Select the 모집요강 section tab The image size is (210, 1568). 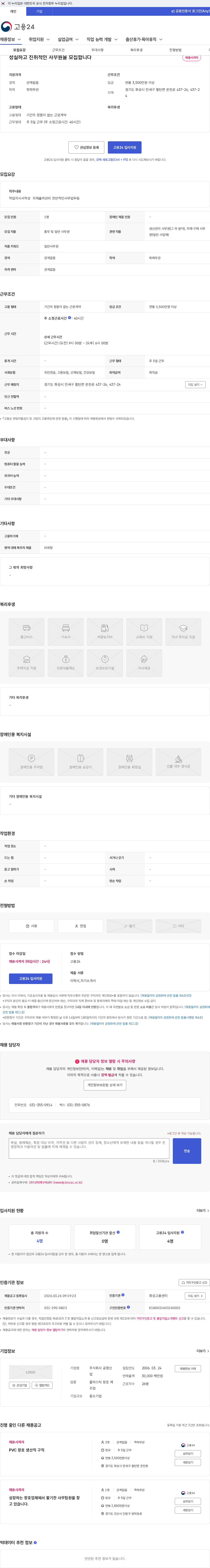[19, 50]
